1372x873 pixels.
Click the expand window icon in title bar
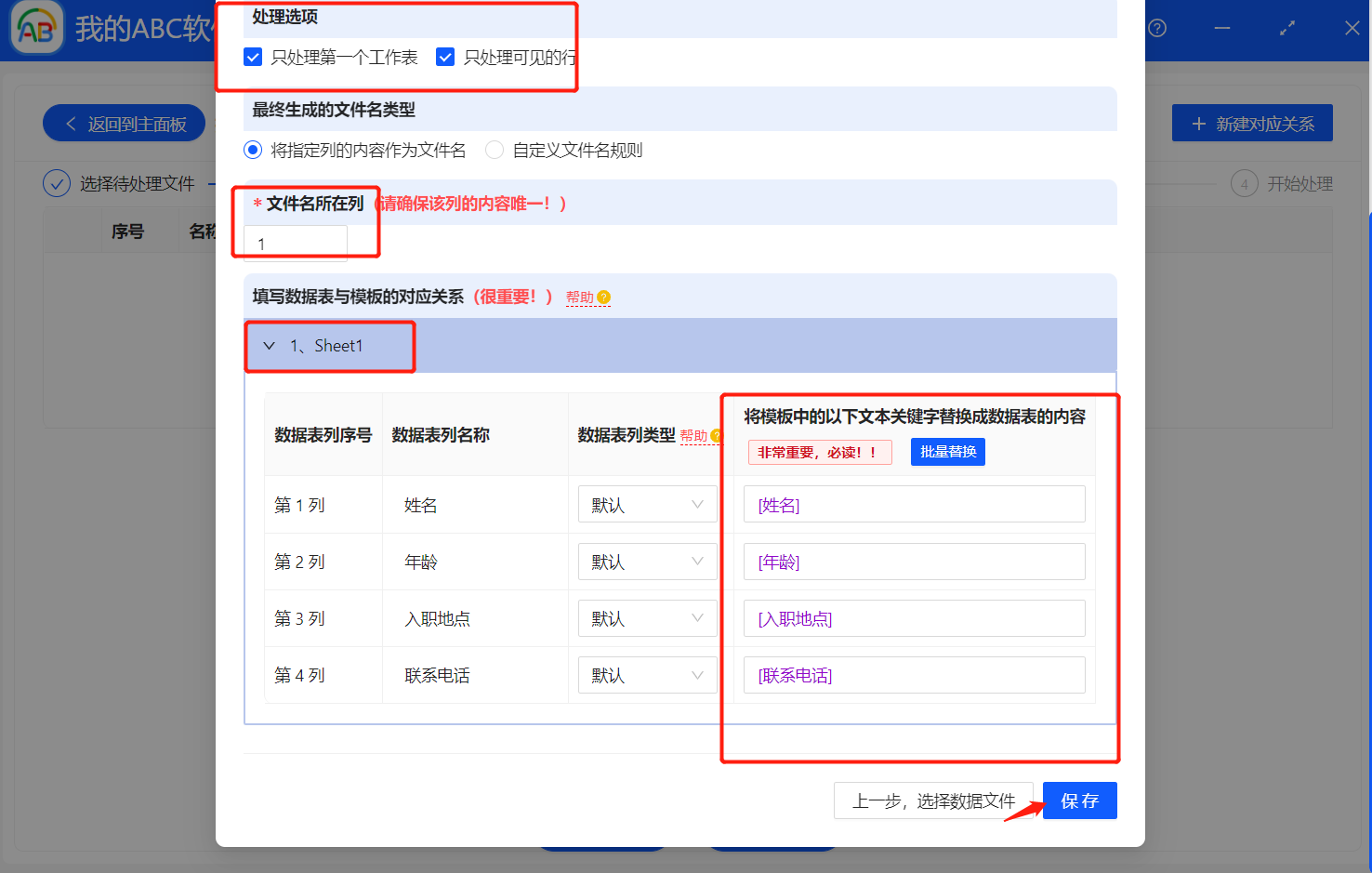coord(1286,29)
